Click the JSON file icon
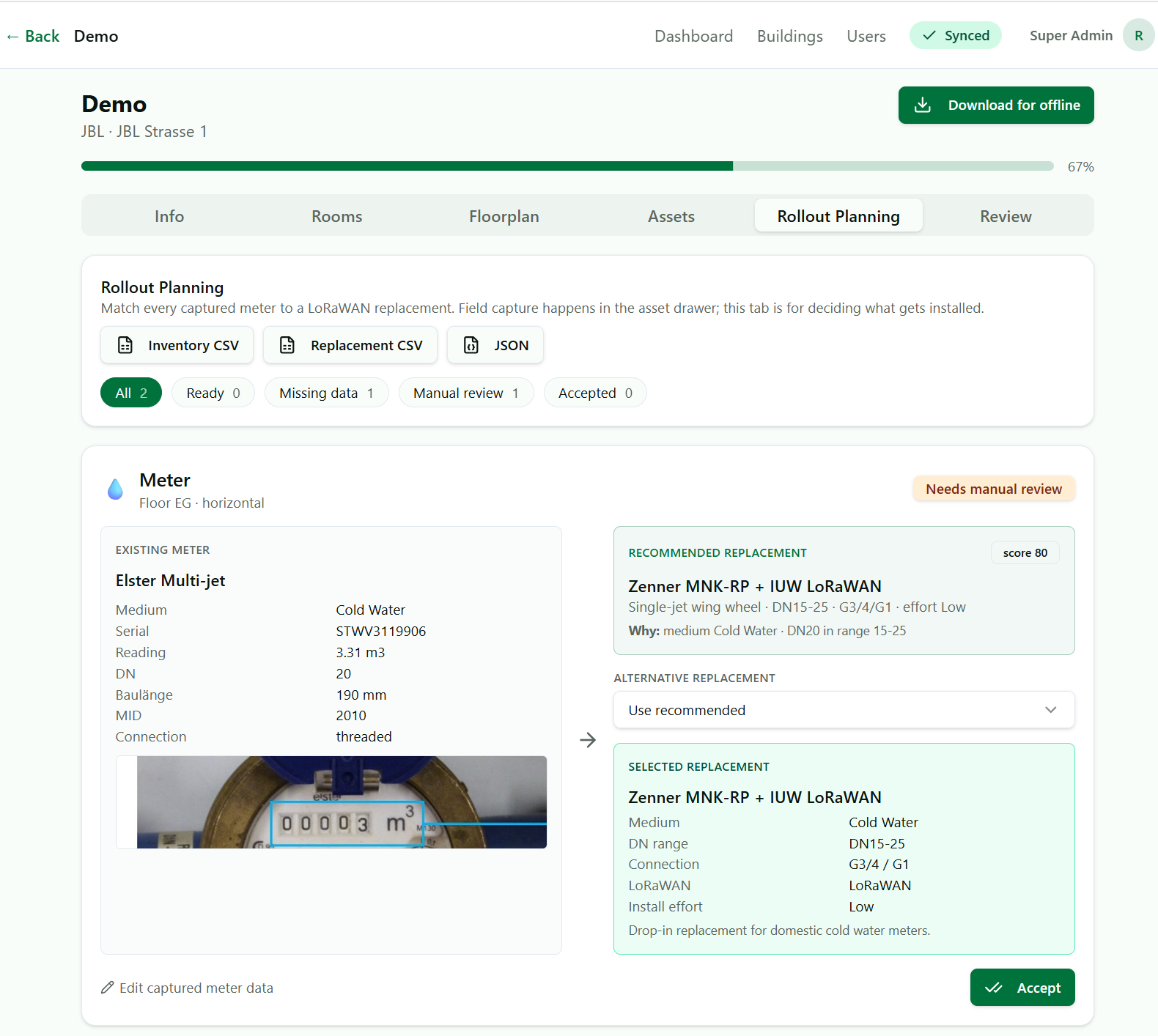This screenshot has width=1158, height=1036. [x=471, y=345]
